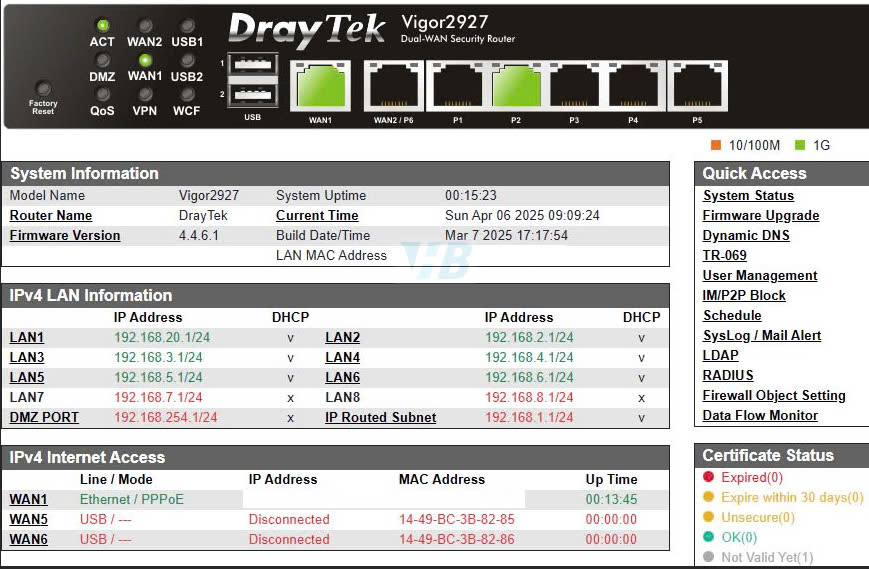Open Data Flow Monitor link
The width and height of the screenshot is (869, 569).
(x=760, y=415)
